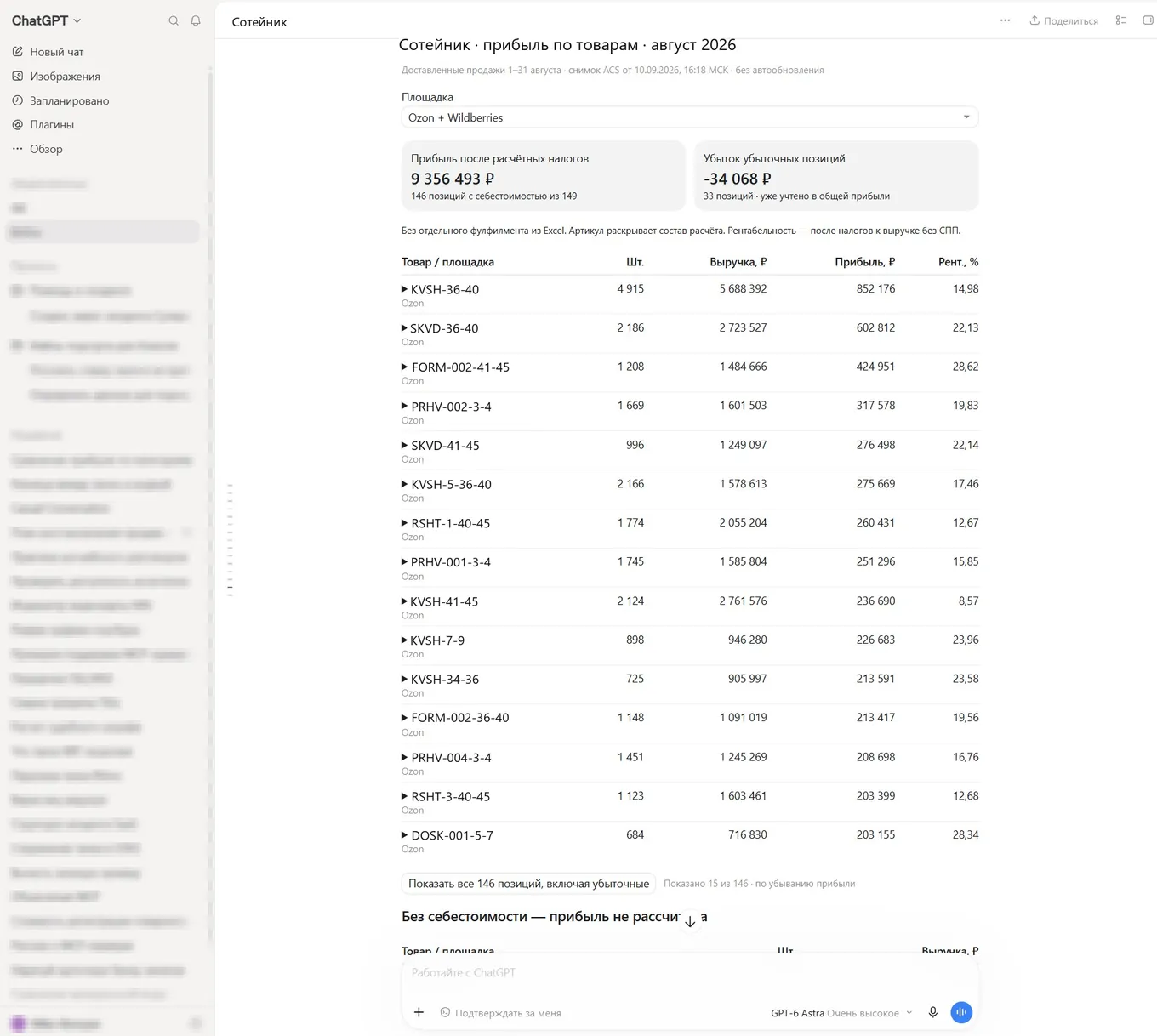Click the Работайте с ChatGPT input field
Screen dimensions: 1157x1036
coord(689,973)
